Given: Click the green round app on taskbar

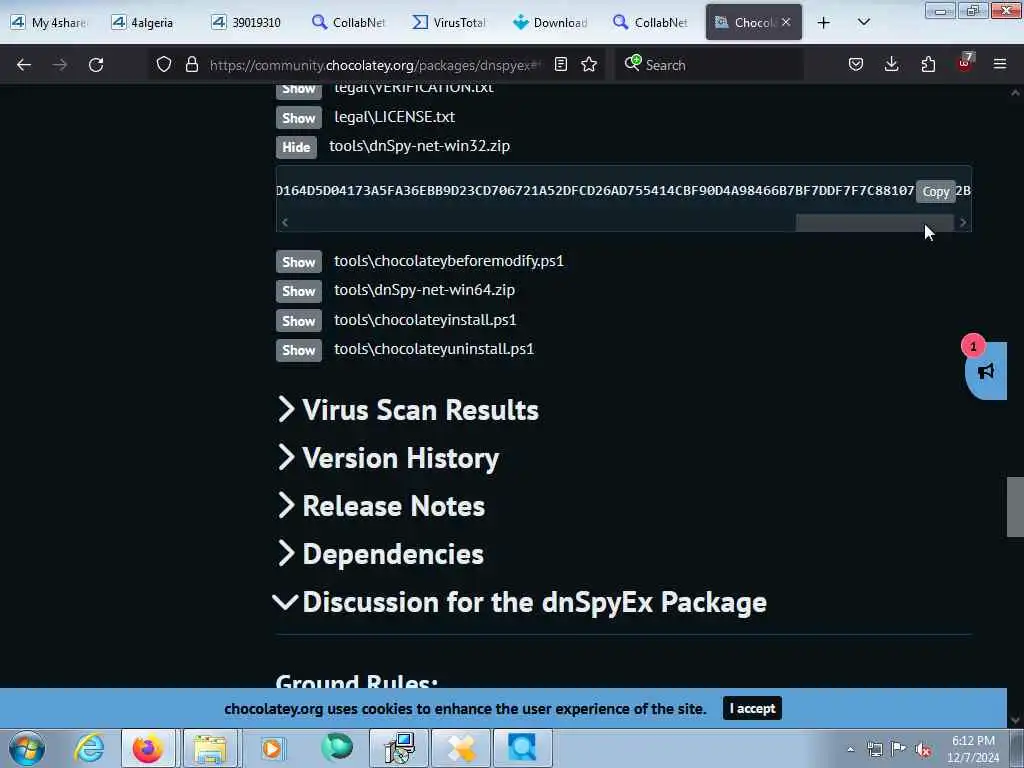Looking at the screenshot, I should (x=337, y=748).
